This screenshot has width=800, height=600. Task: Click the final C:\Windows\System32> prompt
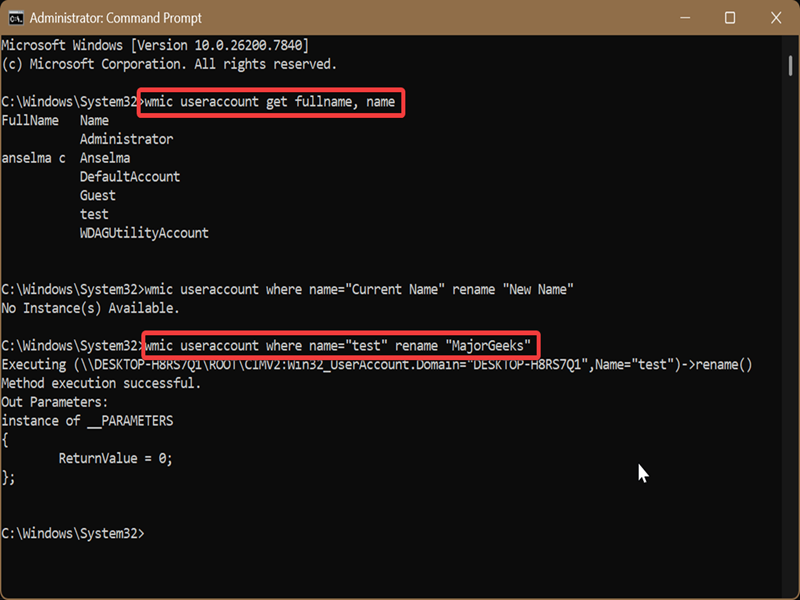(x=73, y=534)
